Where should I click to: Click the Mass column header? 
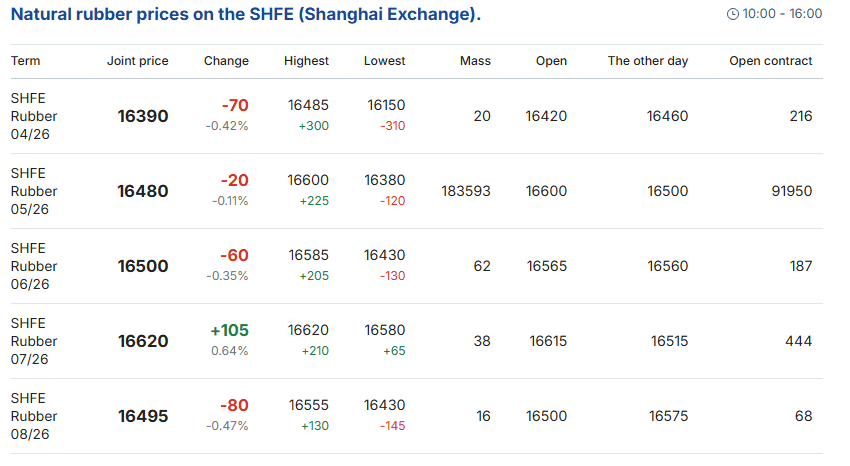pos(475,61)
